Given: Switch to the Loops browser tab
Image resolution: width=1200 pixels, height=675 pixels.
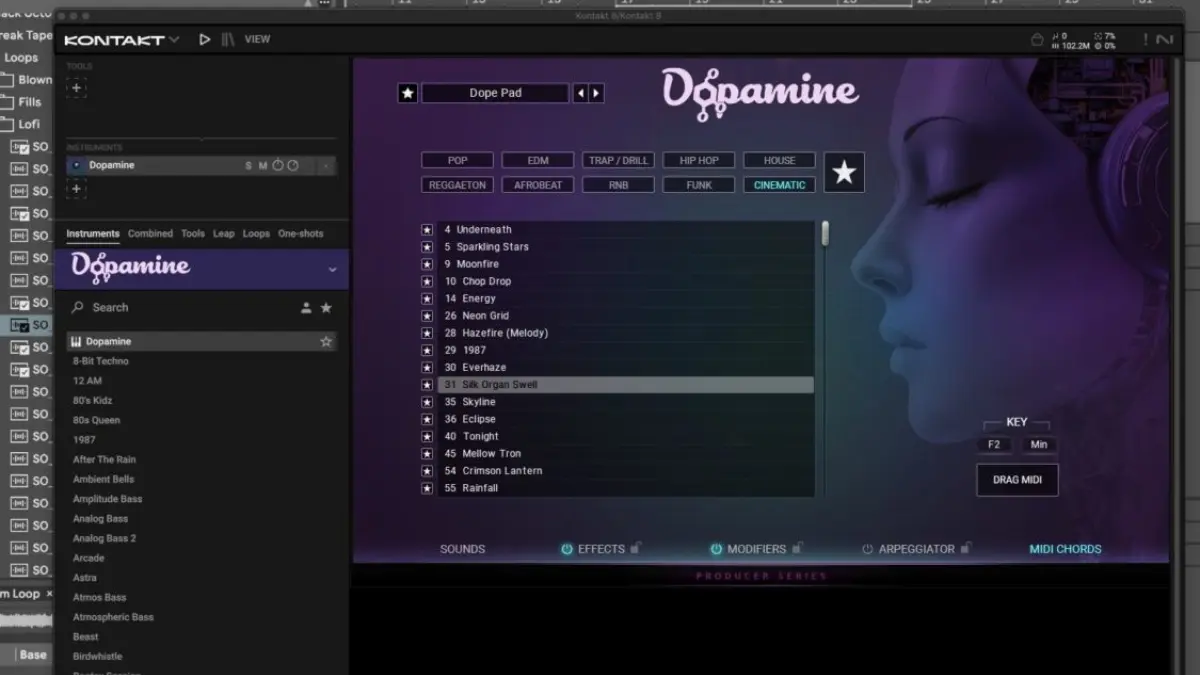Looking at the screenshot, I should [x=256, y=234].
